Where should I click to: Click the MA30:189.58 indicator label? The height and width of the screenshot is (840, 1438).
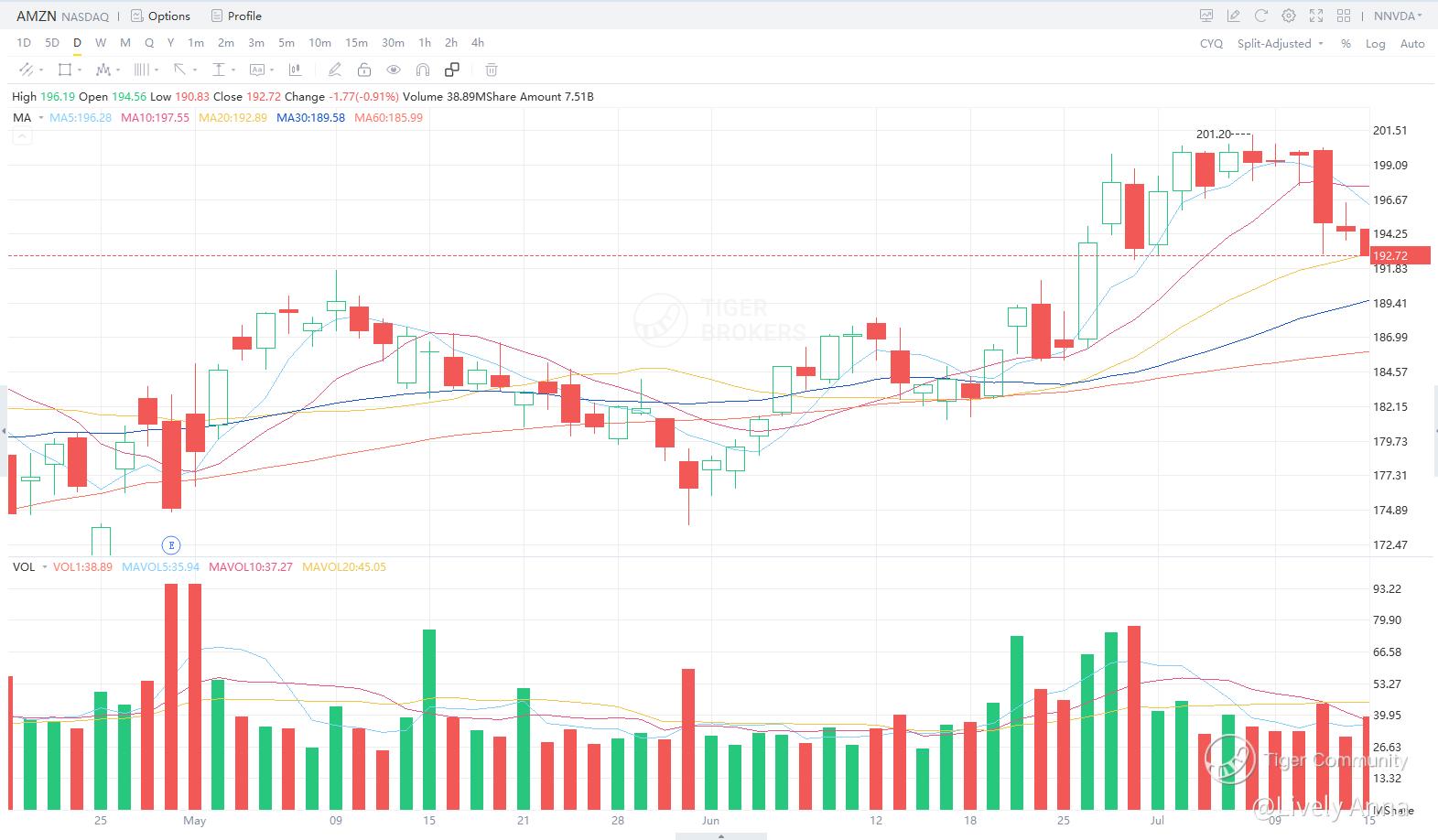click(310, 117)
